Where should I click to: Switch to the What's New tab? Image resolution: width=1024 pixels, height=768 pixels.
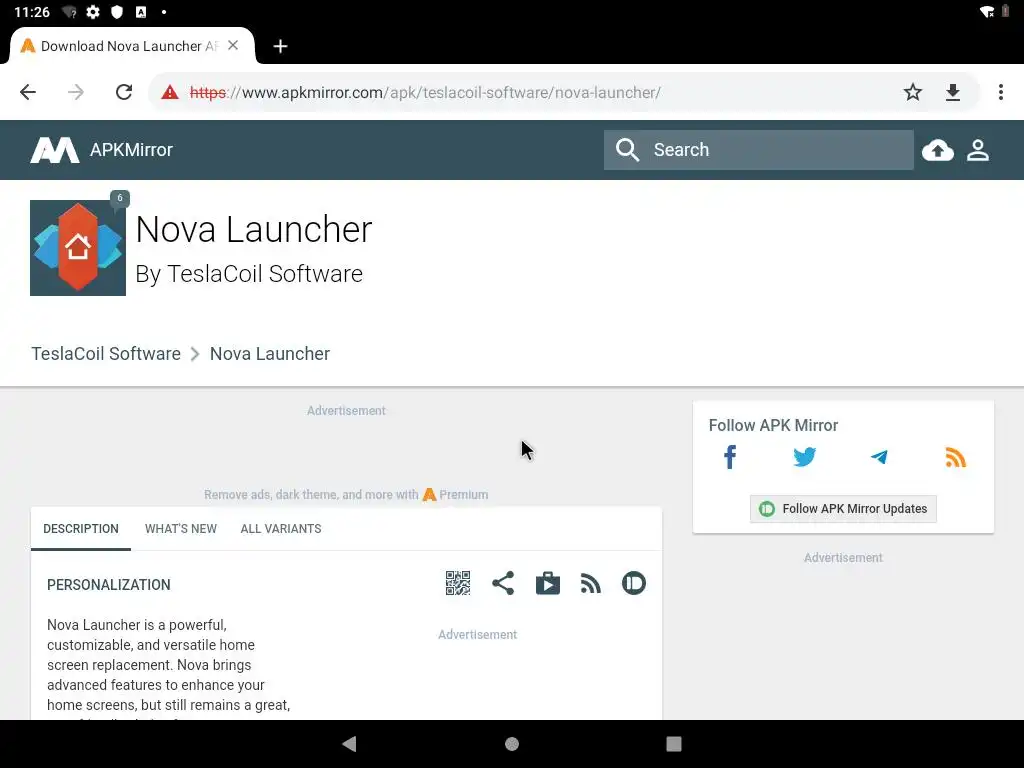click(x=181, y=529)
